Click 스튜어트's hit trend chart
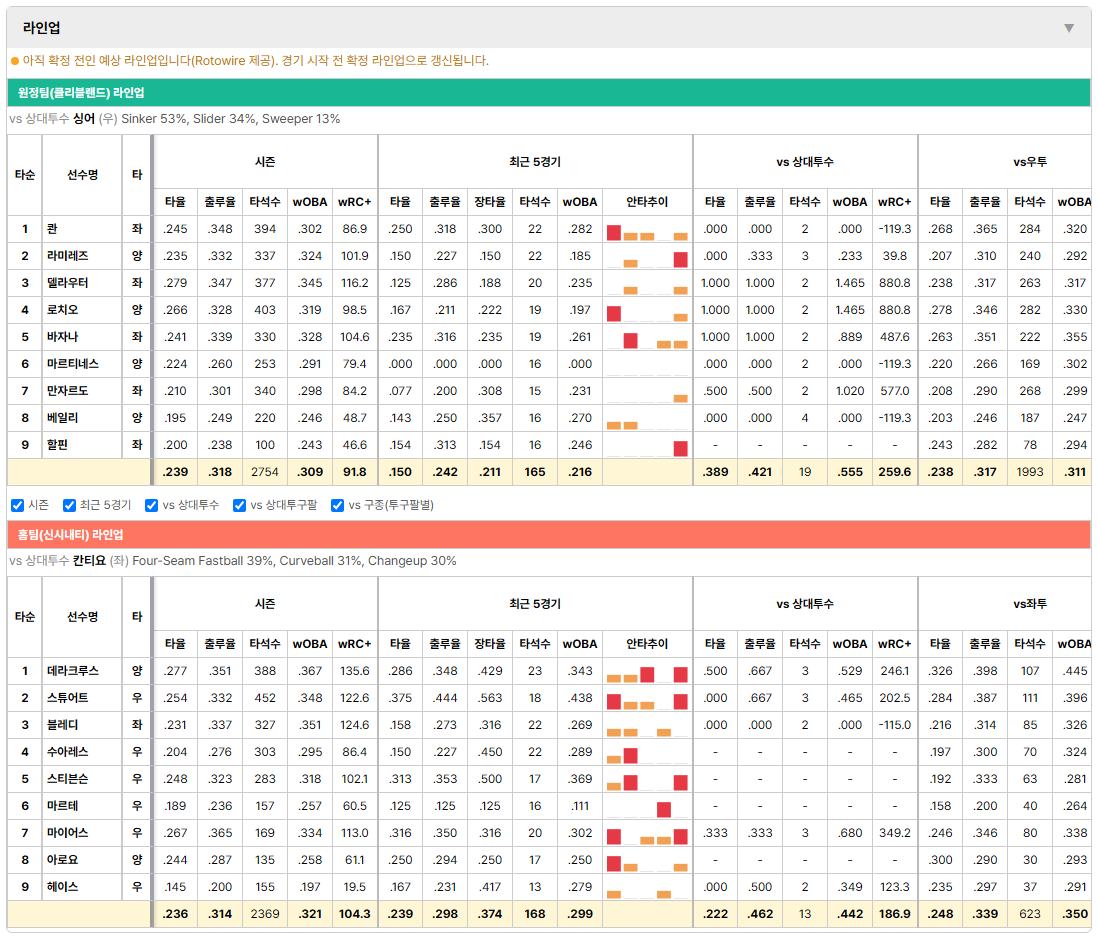The height and width of the screenshot is (939, 1098). pos(647,698)
